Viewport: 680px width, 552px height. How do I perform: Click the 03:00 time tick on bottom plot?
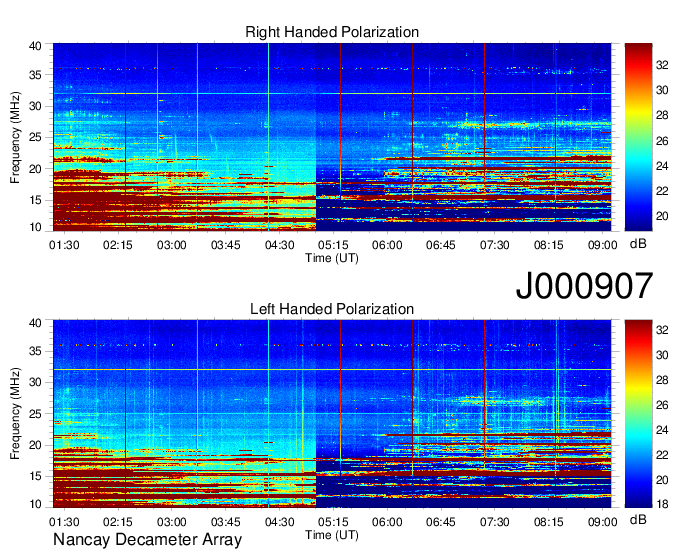(172, 522)
